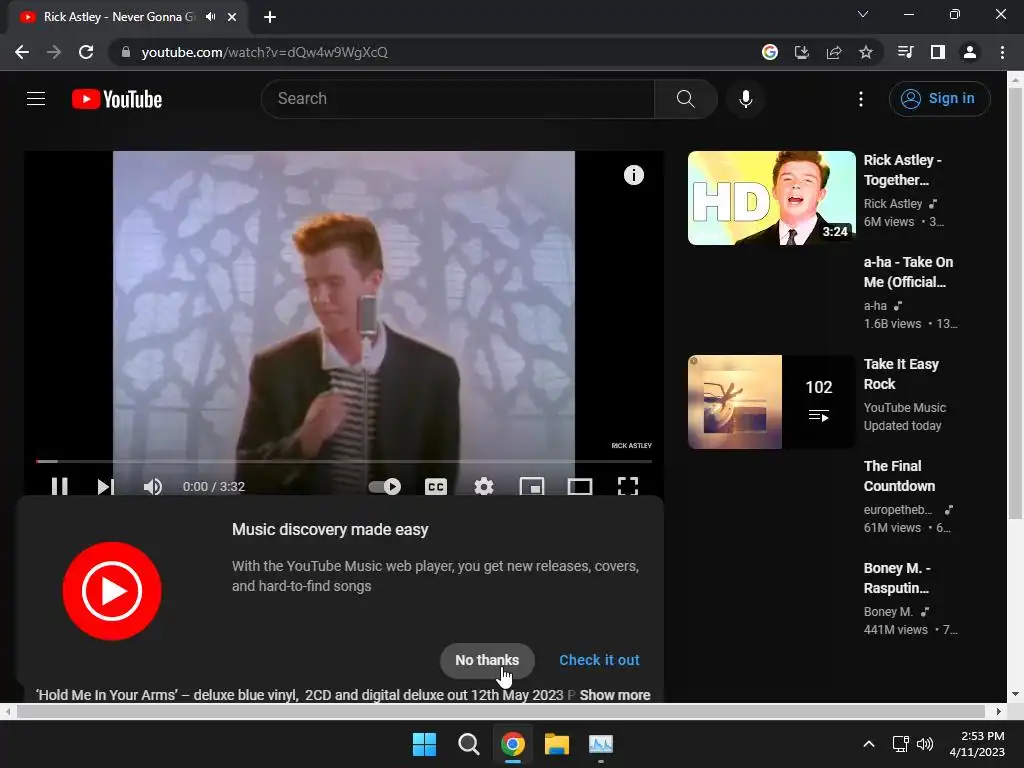
Task: Open Chrome profile icon
Action: click(x=970, y=52)
